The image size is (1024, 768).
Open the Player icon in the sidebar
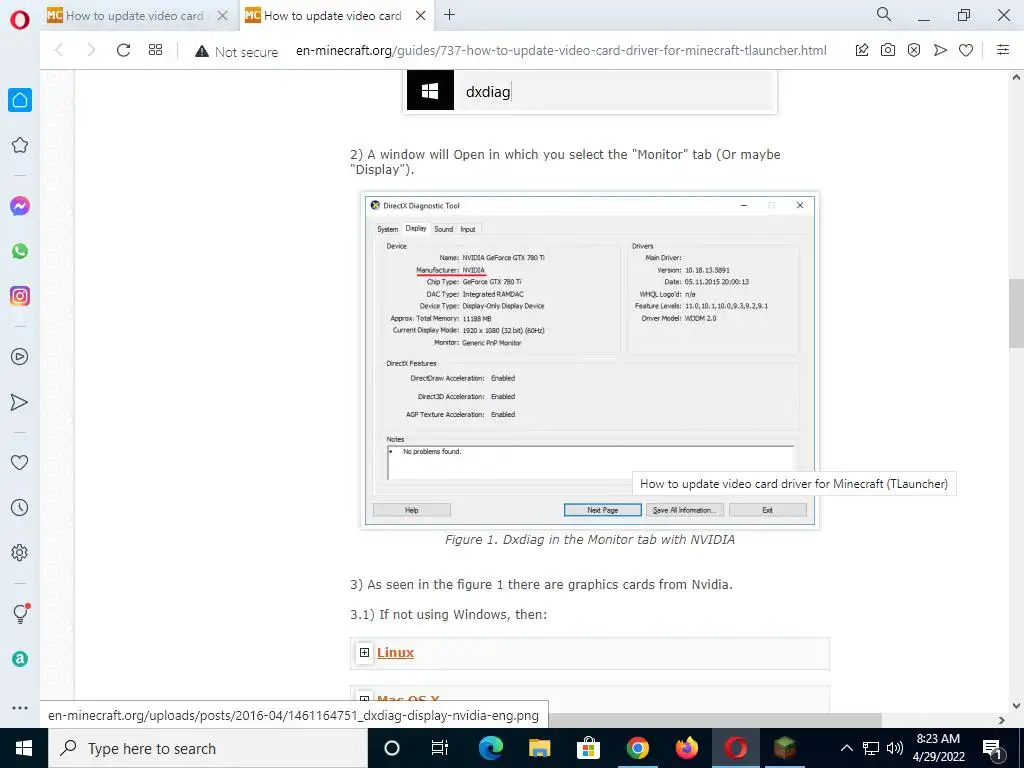[x=20, y=357]
